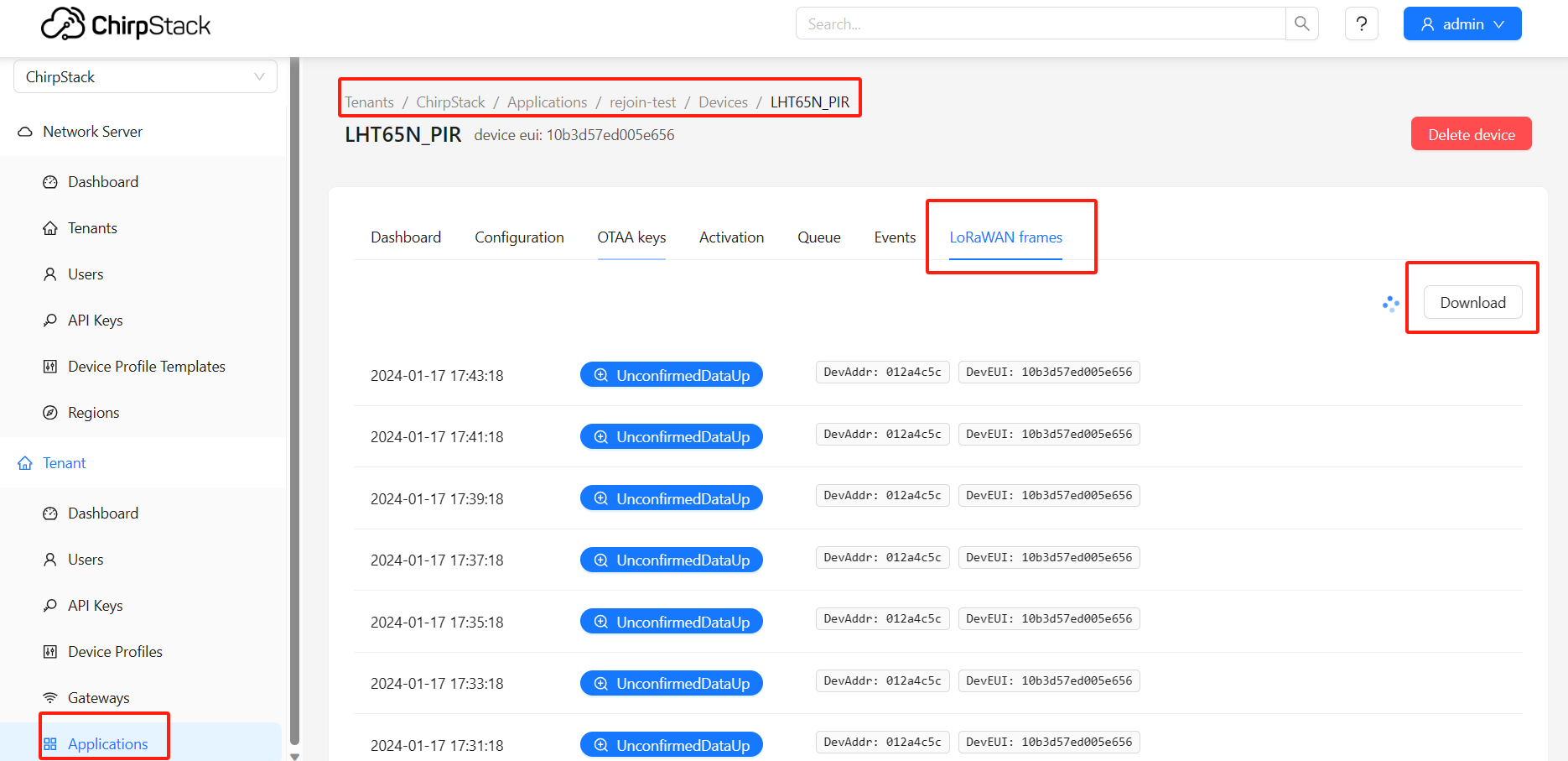Viewport: 1568px width, 761px height.
Task: Switch to the Activation tab
Action: [x=731, y=237]
